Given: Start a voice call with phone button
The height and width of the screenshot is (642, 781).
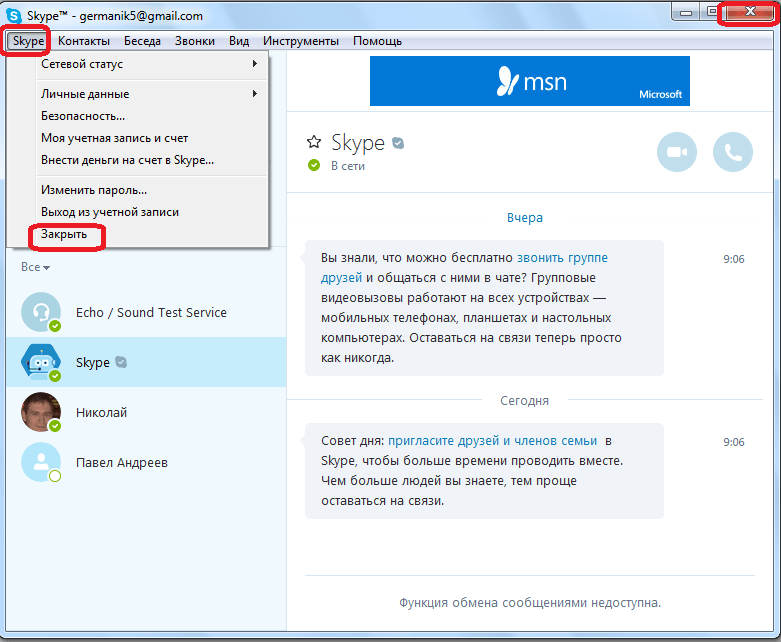Looking at the screenshot, I should tap(733, 152).
